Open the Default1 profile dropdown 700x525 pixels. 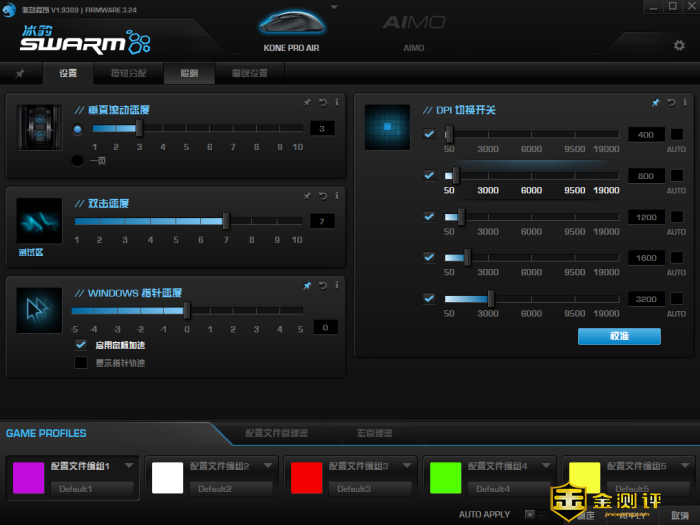tap(92, 489)
